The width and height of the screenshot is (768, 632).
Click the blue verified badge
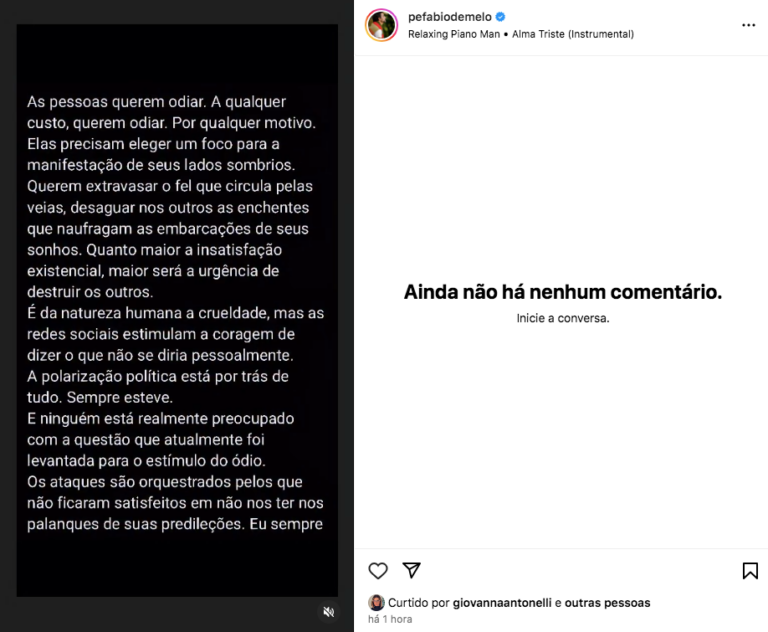tap(500, 17)
